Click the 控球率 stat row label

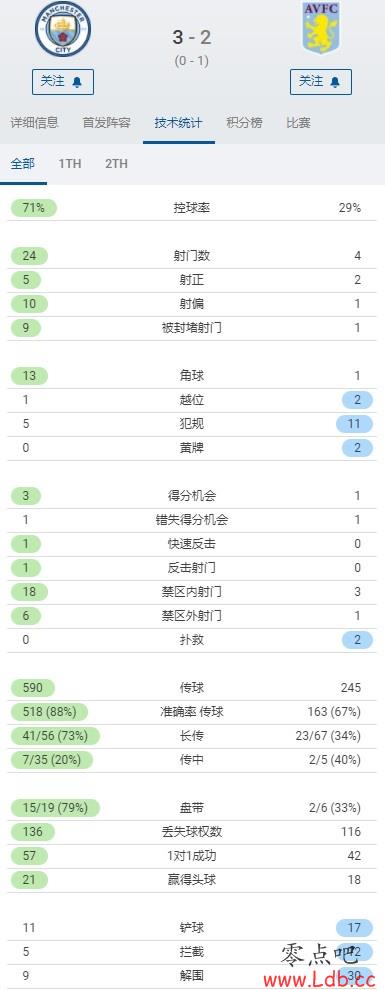pos(192,208)
